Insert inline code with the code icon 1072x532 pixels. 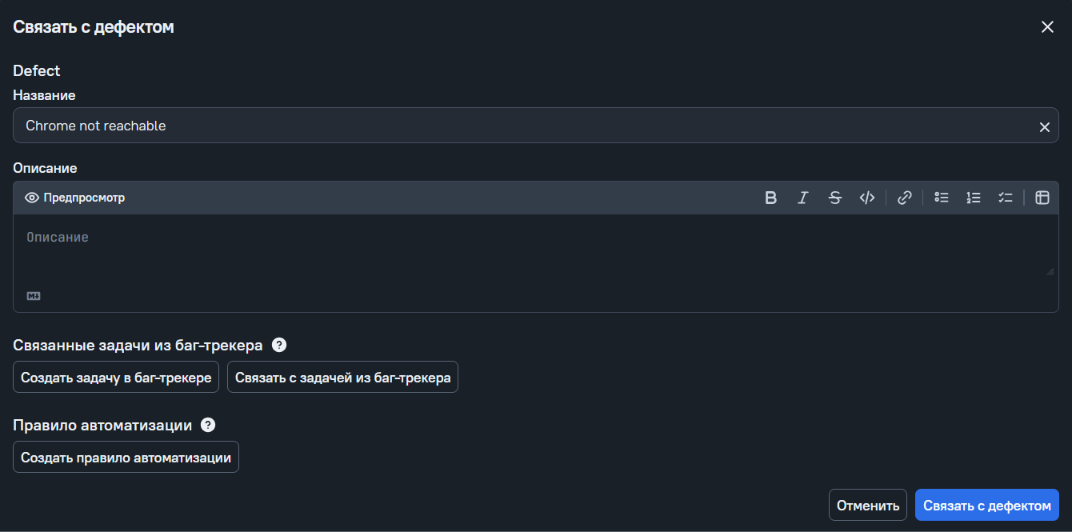867,198
